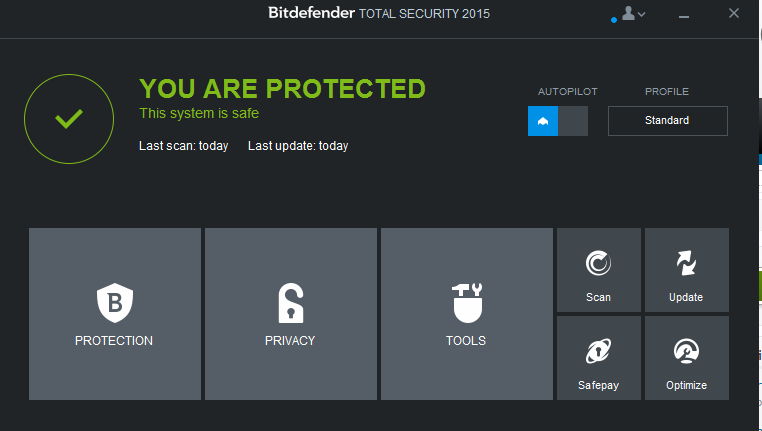Image resolution: width=762 pixels, height=431 pixels.
Task: Click the green checkmark status circle
Action: 69,118
